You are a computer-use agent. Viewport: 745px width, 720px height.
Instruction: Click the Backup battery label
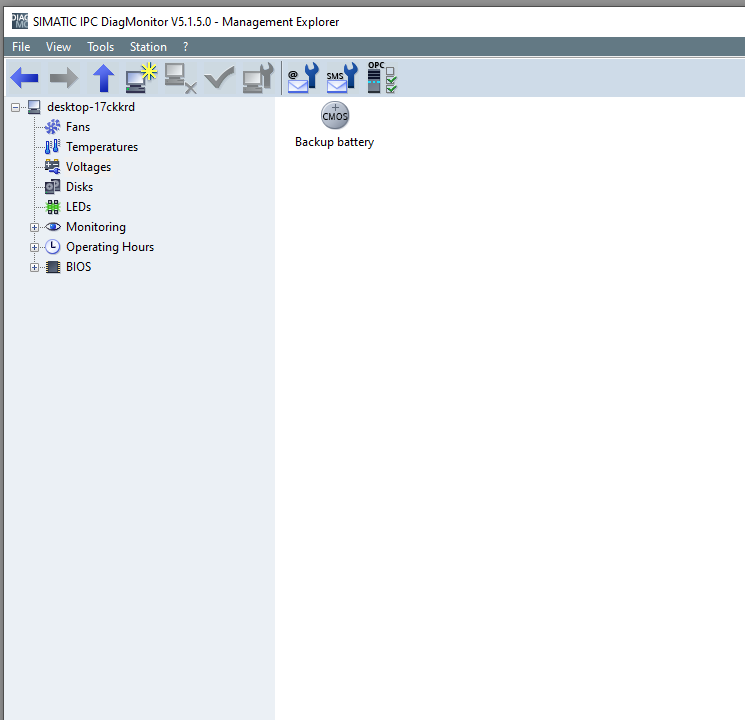pos(334,142)
